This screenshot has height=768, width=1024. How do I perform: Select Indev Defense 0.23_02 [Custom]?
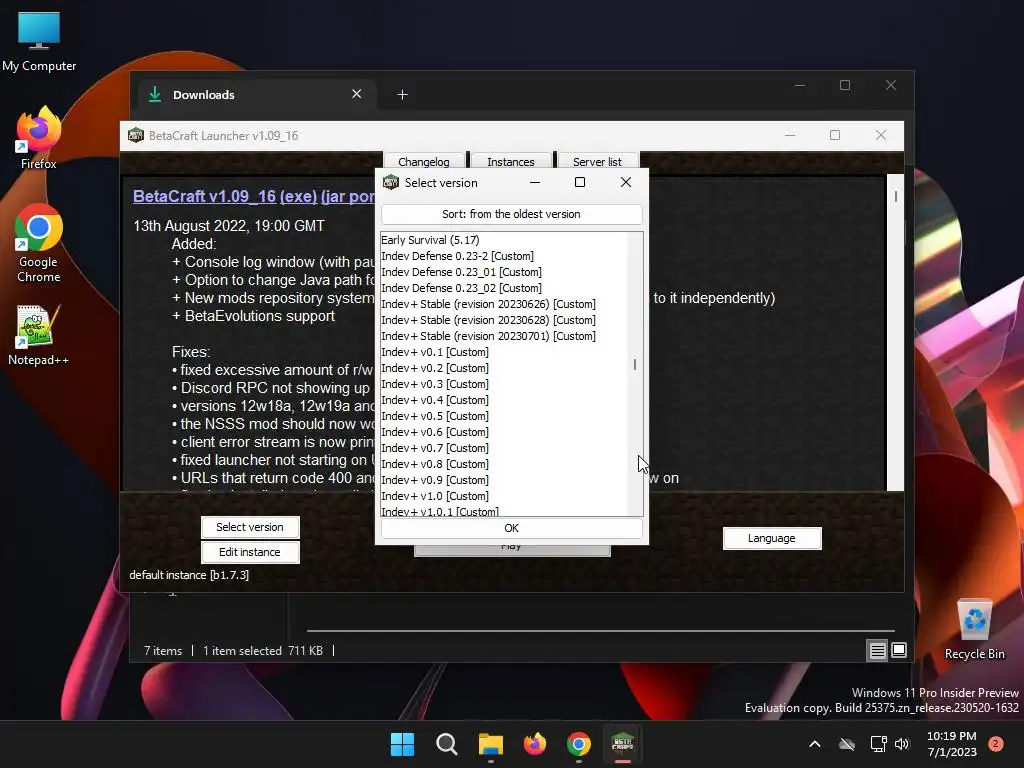504,288
